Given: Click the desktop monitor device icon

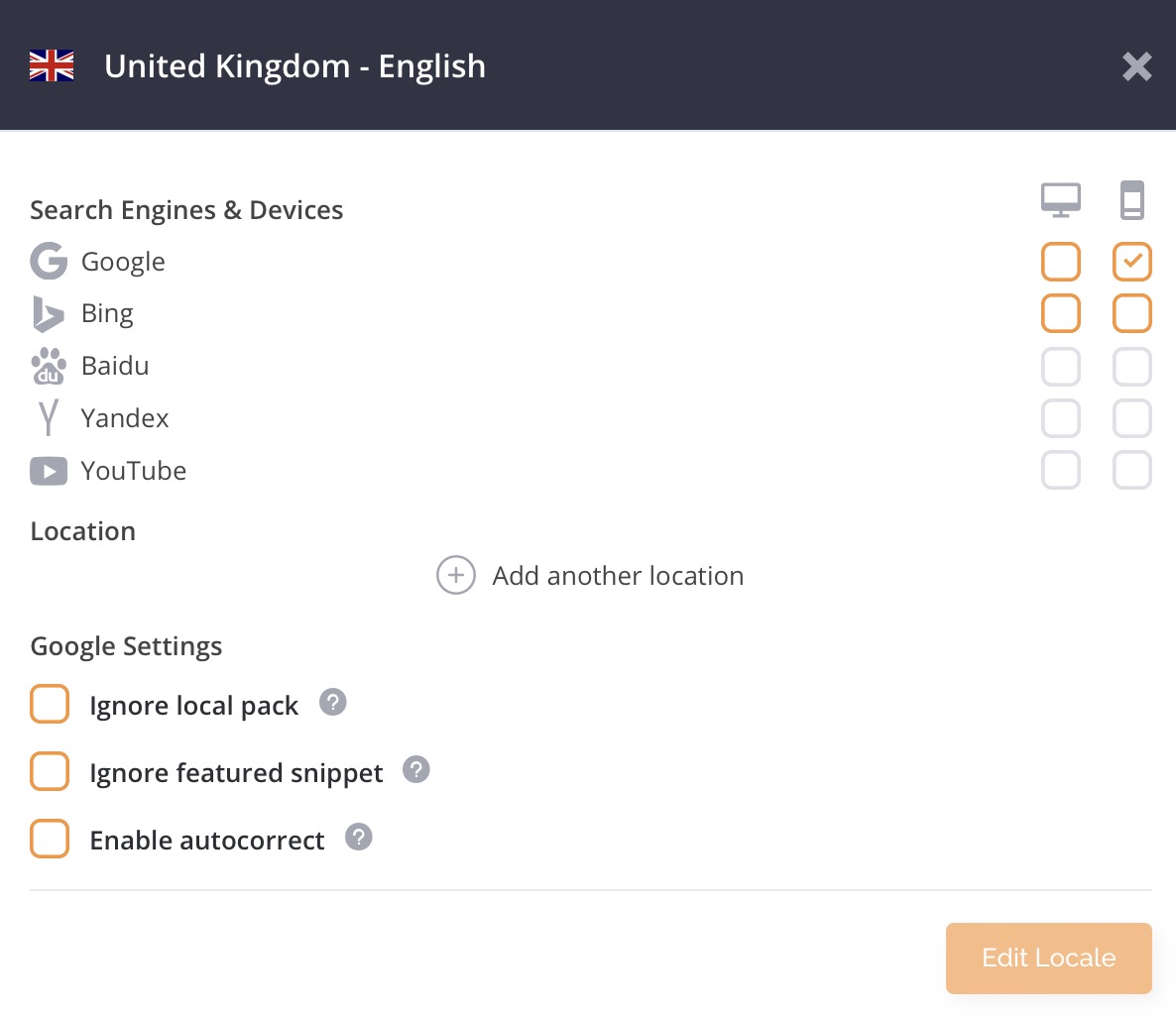Looking at the screenshot, I should [1061, 200].
